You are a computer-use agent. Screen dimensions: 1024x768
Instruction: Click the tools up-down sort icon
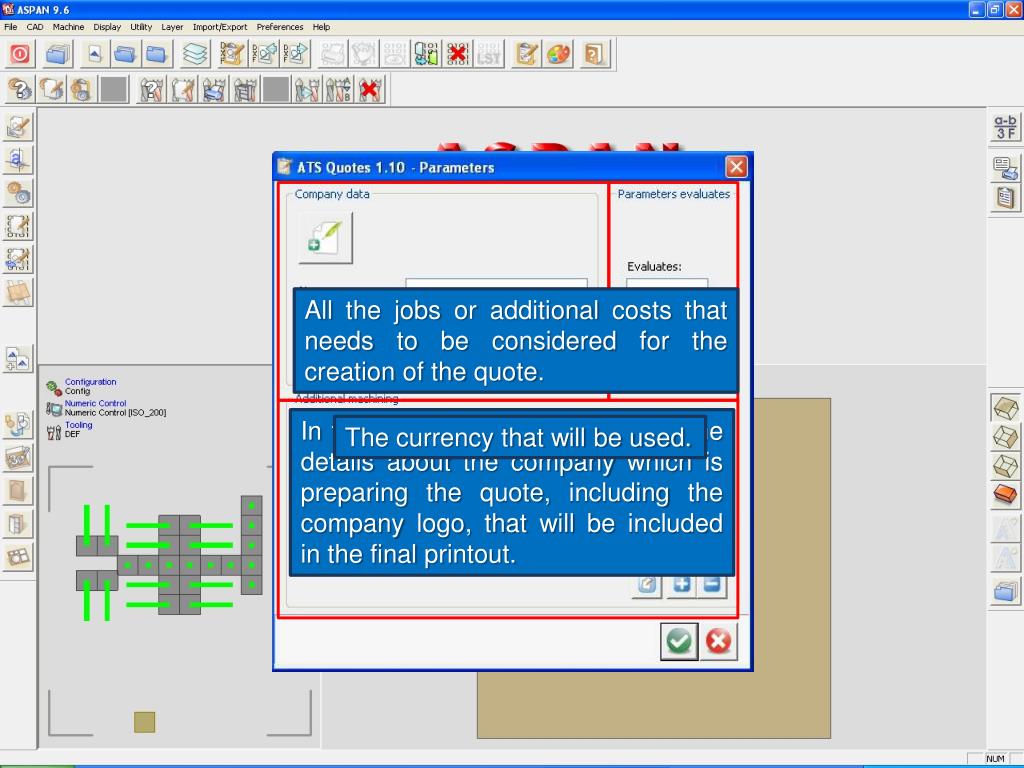click(338, 89)
